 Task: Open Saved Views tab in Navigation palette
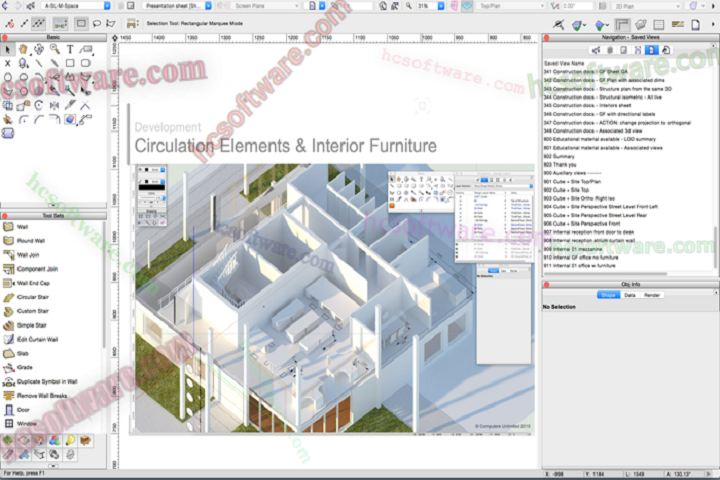click(651, 50)
